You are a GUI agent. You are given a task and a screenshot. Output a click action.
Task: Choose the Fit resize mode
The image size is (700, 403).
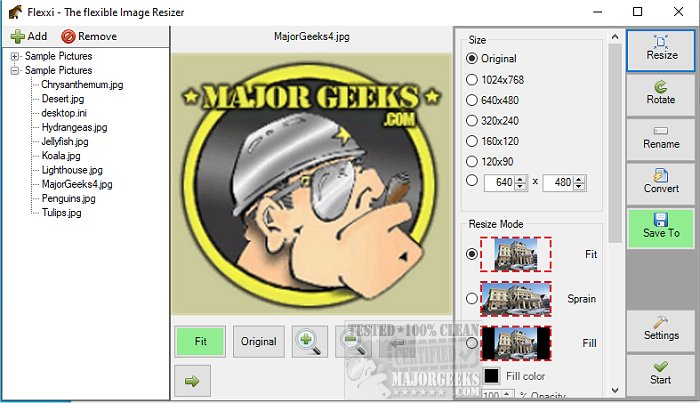471,254
